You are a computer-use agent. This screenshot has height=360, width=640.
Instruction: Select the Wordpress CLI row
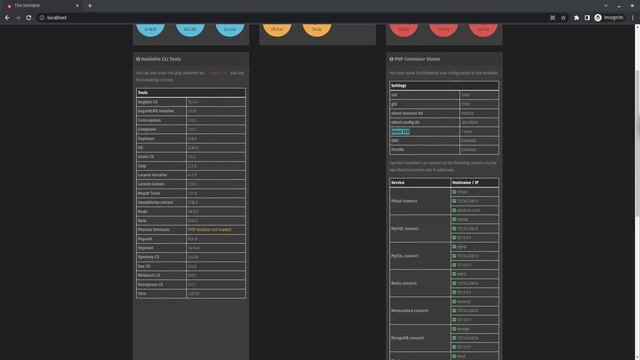[191, 284]
